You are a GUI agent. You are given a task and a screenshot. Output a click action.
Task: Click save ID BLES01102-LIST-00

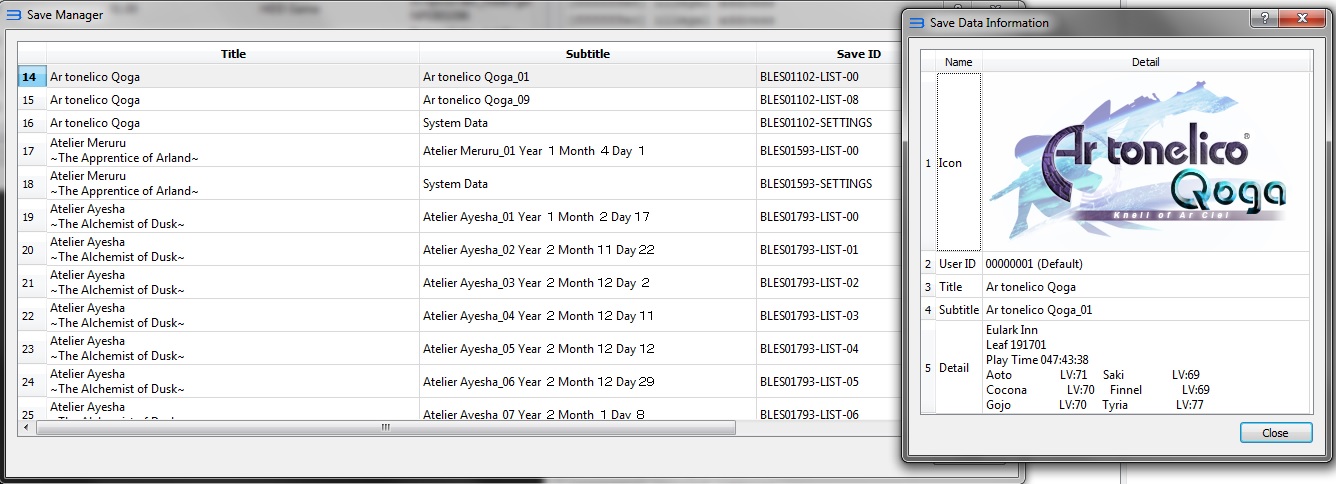tap(828, 76)
